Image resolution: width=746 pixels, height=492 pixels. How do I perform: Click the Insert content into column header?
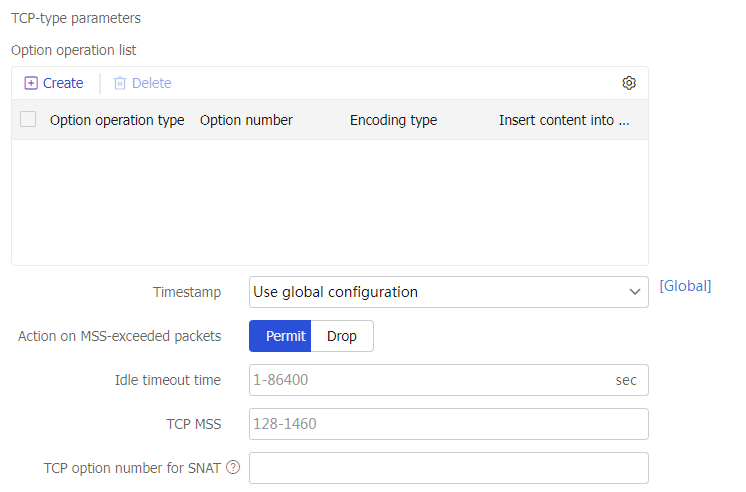pos(564,120)
